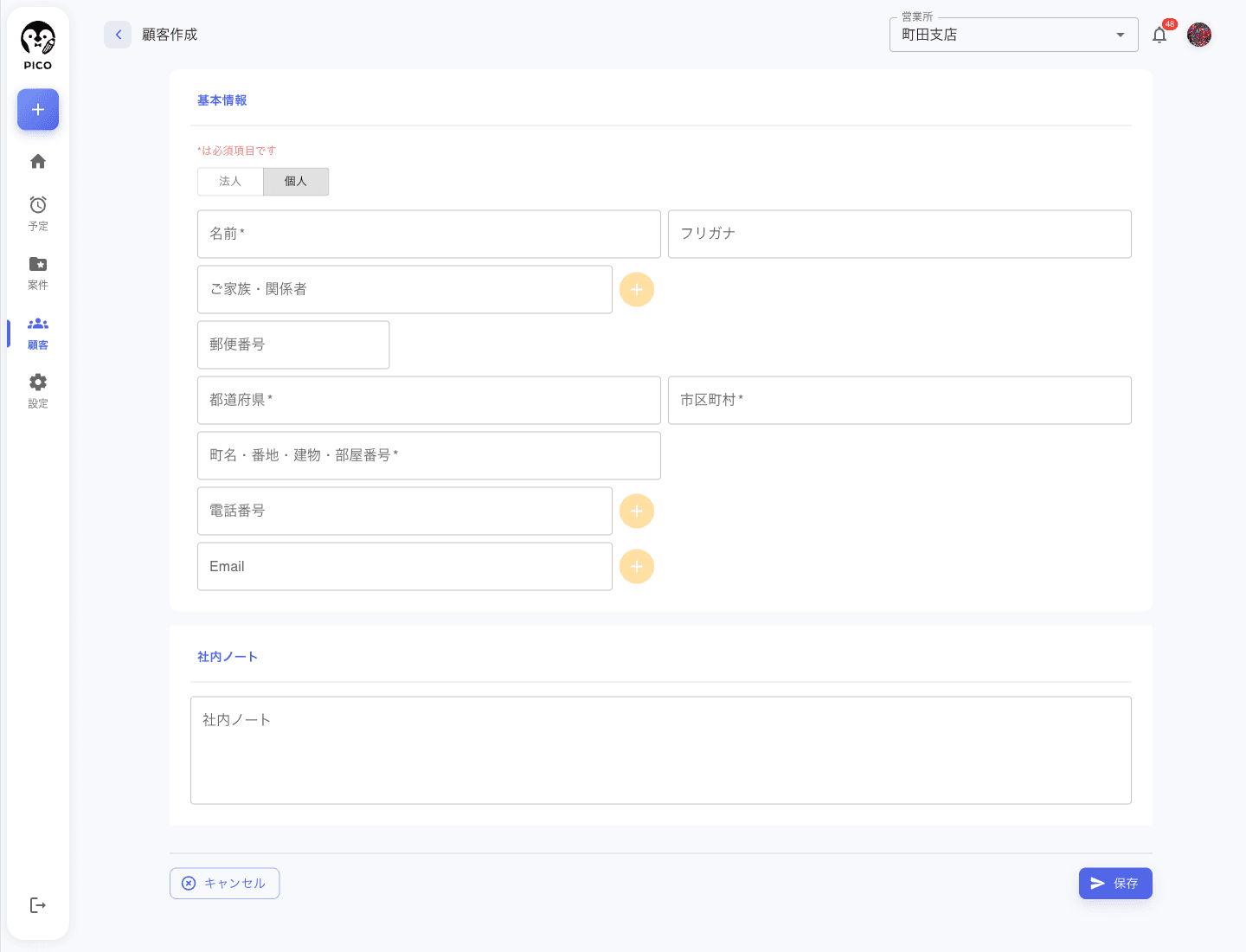Viewport: 1246px width, 952px height.
Task: Click the 社内ノート section heading
Action: [228, 657]
